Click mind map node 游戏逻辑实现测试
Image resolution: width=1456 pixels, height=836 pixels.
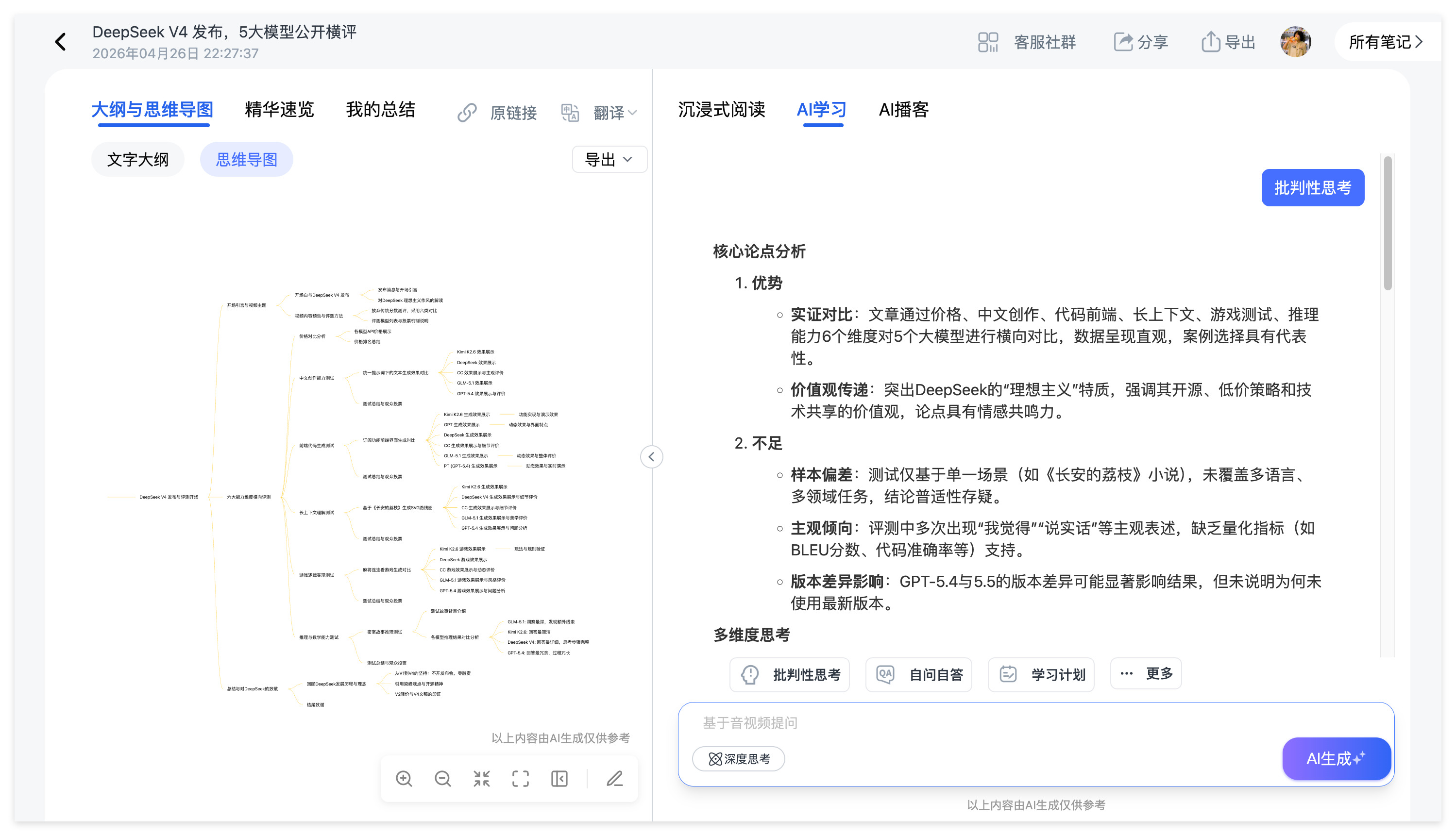click(x=317, y=575)
